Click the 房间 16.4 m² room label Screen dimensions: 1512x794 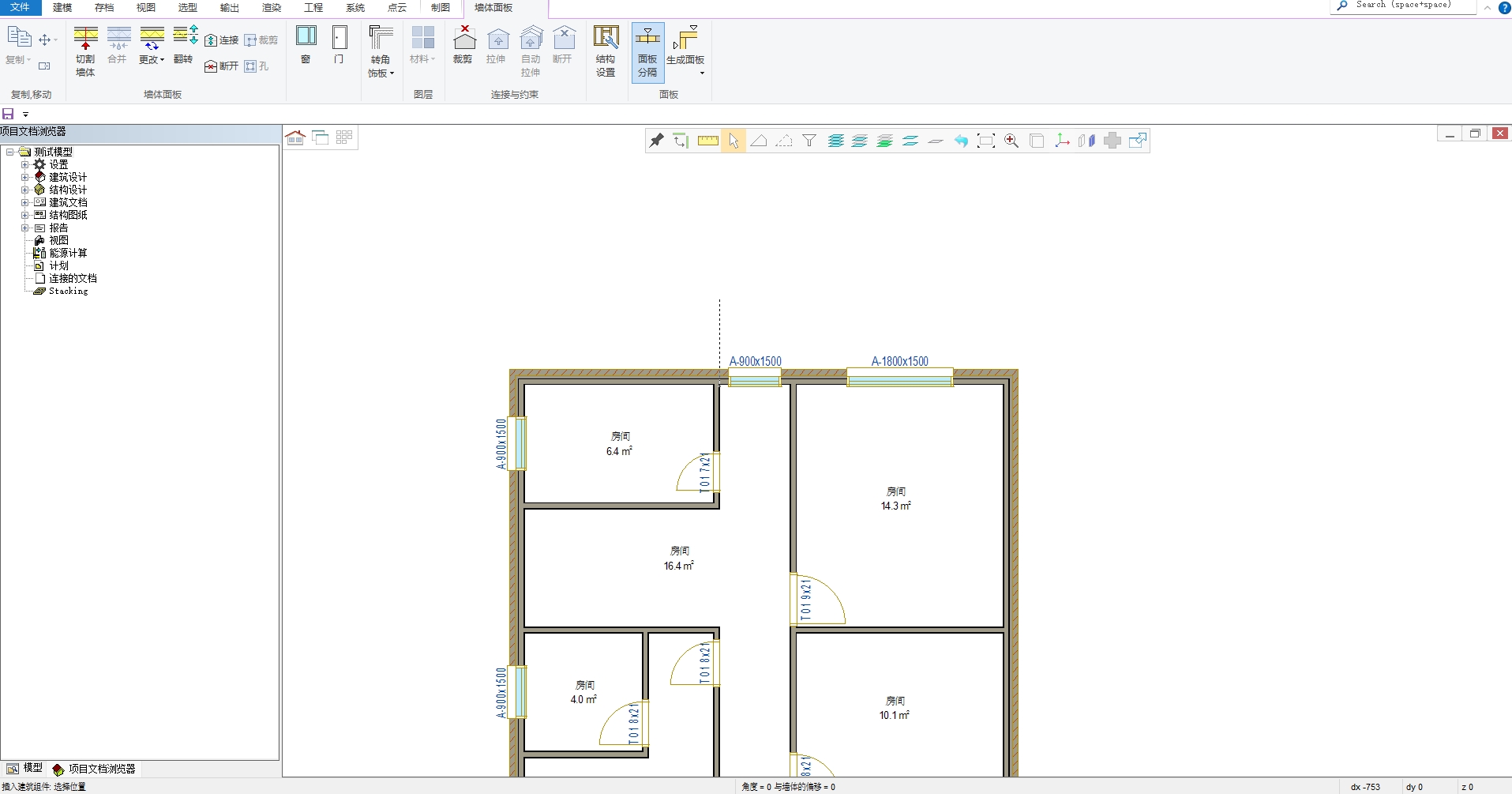679,558
